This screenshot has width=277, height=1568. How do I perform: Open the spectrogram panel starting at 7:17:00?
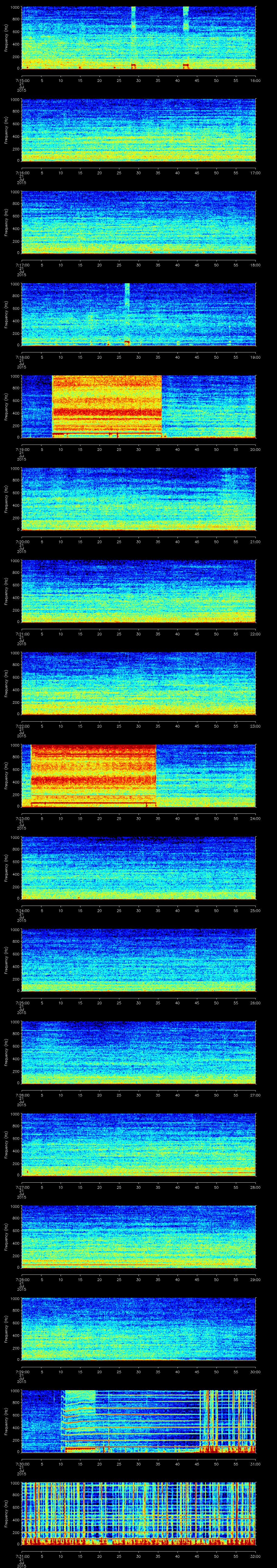click(139, 222)
